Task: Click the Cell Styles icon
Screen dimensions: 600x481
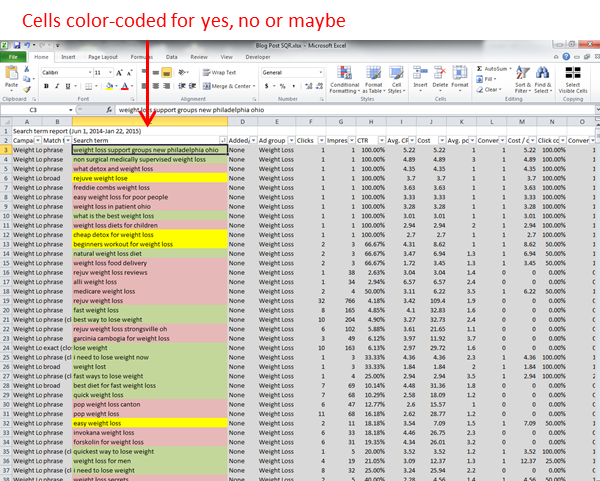Action: point(396,72)
